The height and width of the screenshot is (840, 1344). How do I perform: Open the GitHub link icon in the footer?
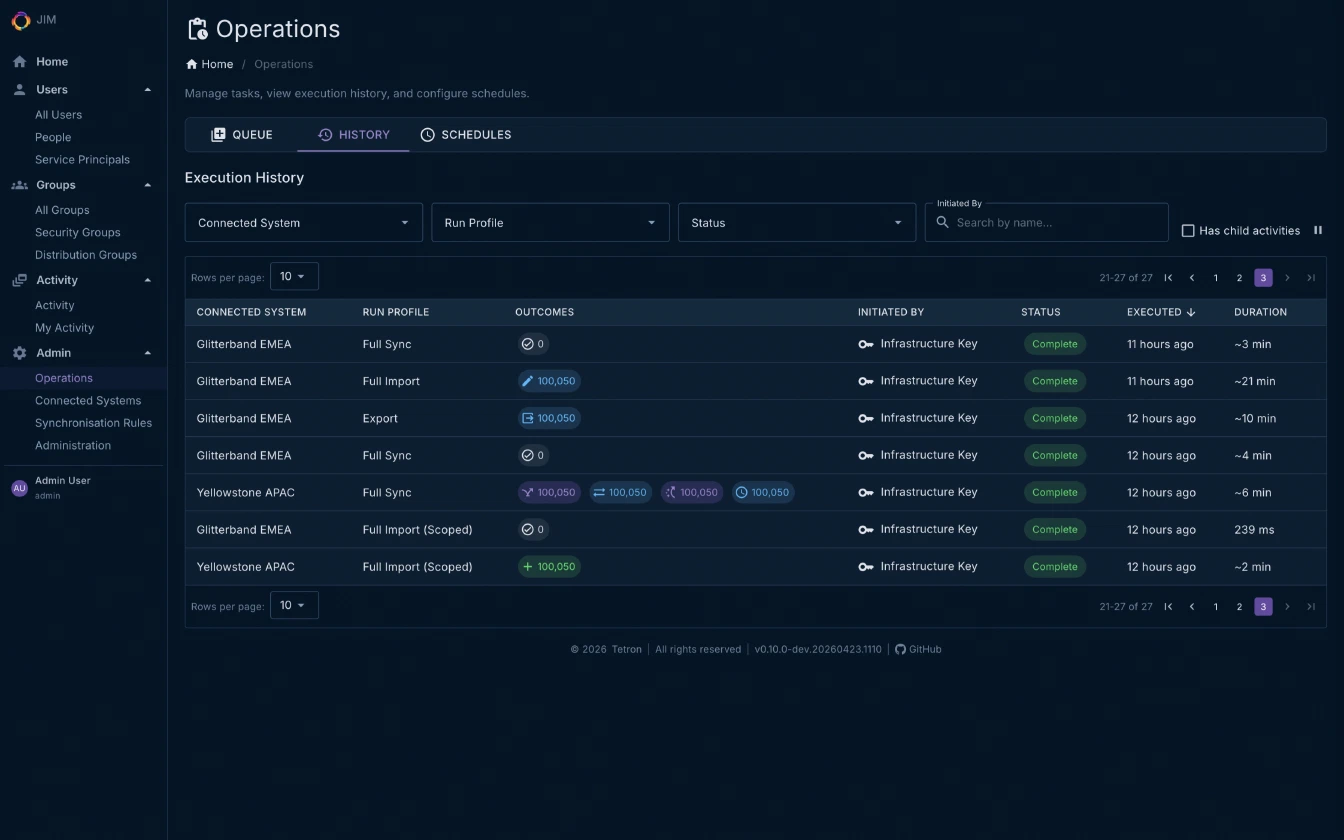click(x=900, y=649)
